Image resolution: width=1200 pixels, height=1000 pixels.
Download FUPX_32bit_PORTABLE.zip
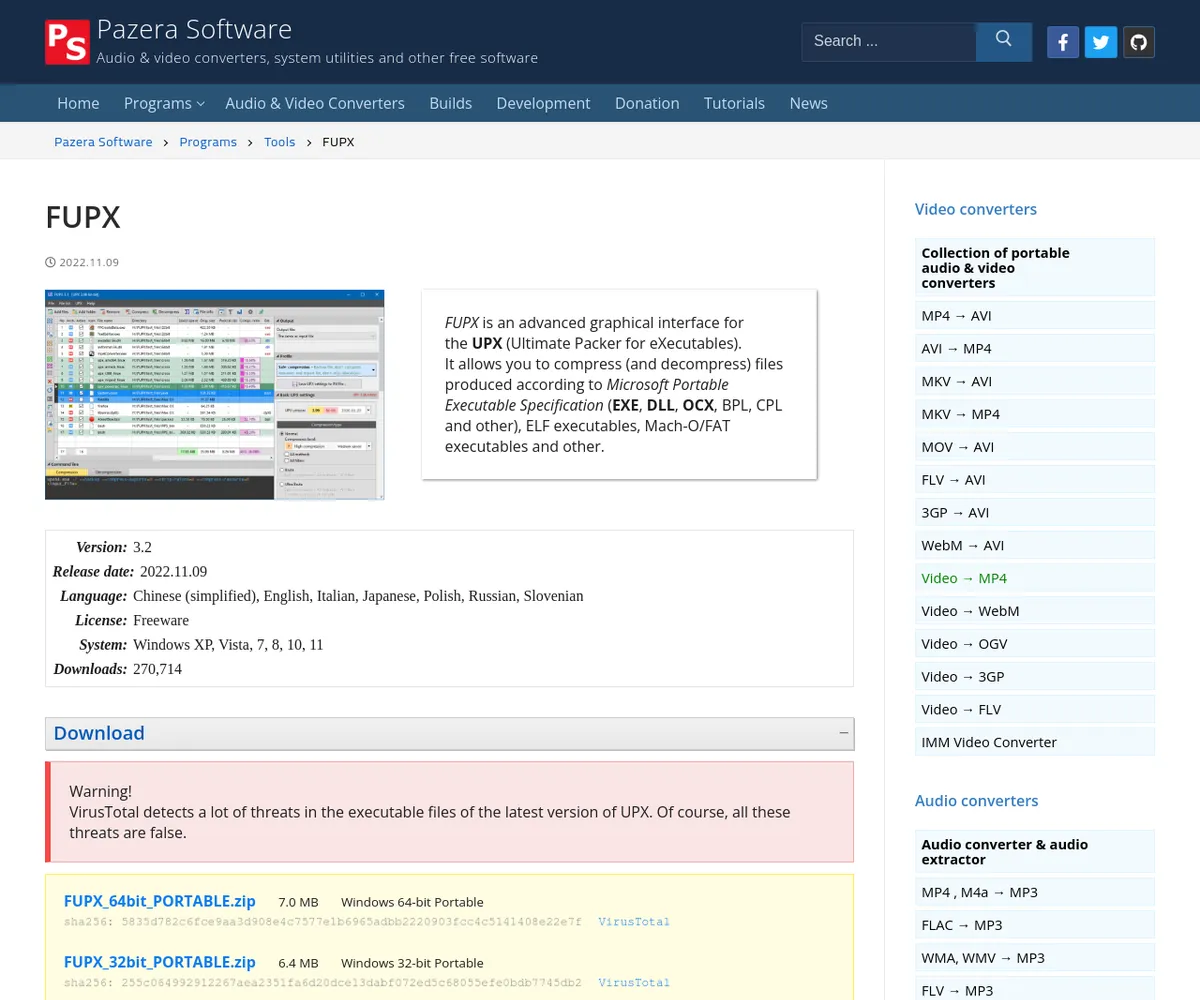(159, 962)
